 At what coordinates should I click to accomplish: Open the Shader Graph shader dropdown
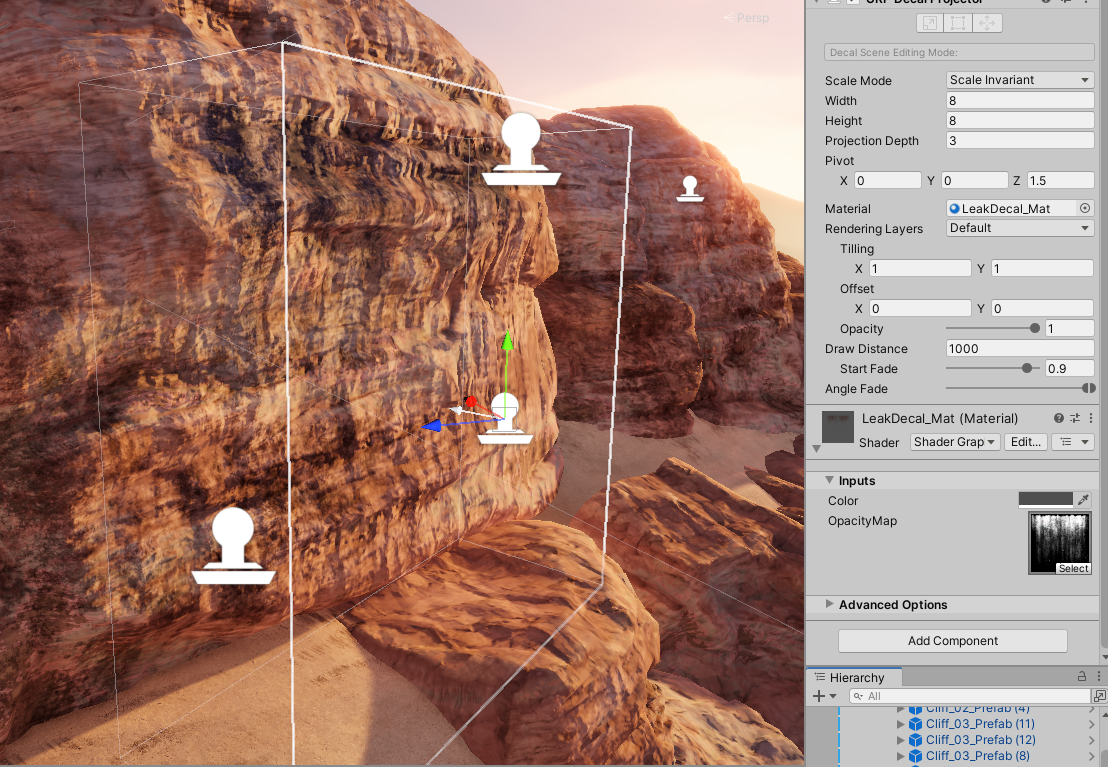click(954, 442)
